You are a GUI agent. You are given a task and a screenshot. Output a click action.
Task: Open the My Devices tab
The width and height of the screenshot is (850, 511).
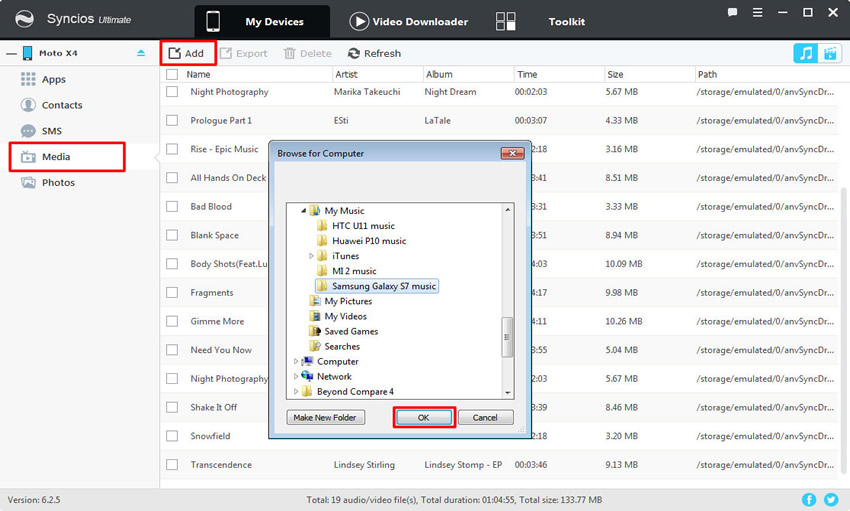(x=262, y=22)
